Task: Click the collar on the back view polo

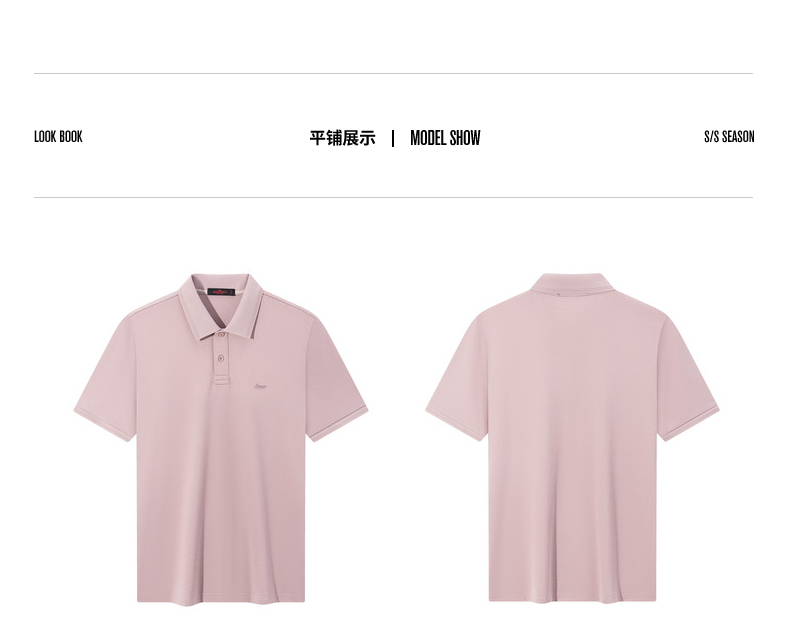Action: (568, 283)
